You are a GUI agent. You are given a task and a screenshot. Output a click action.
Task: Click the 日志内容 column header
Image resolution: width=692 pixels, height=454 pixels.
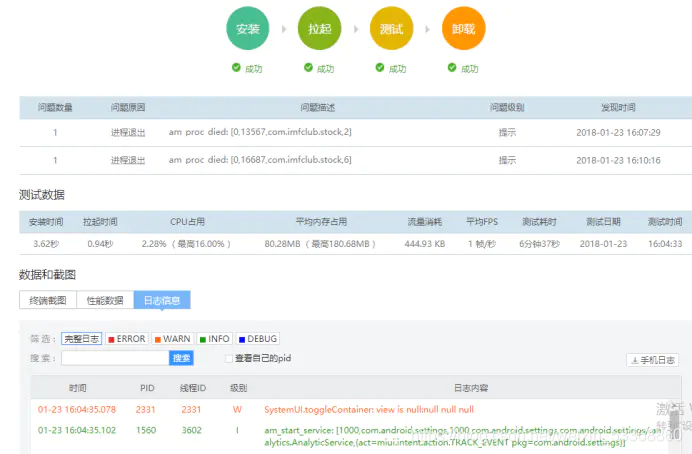click(x=471, y=388)
